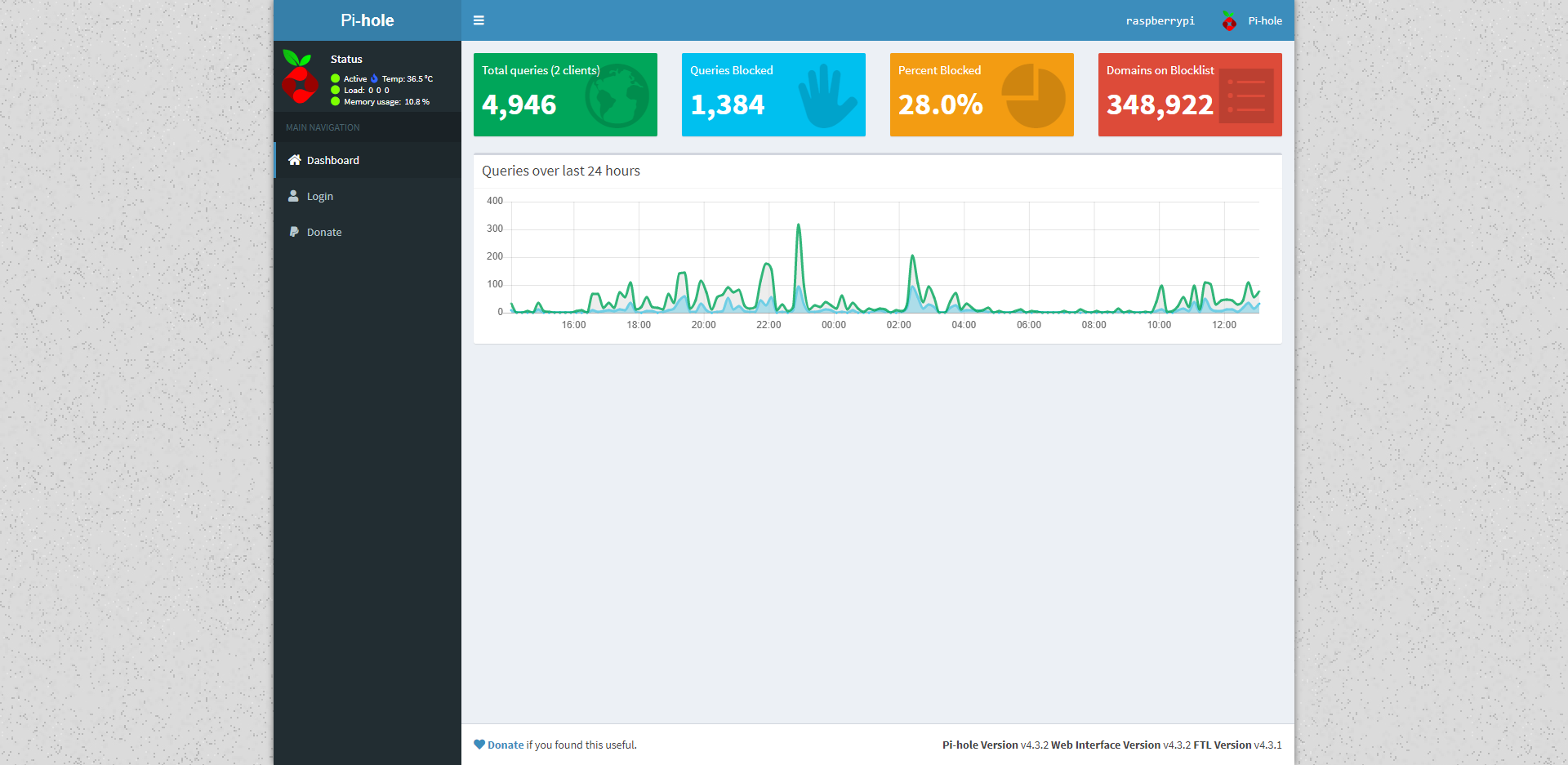Click the MAIN NAVIGATION header label
1568x765 pixels.
(323, 127)
